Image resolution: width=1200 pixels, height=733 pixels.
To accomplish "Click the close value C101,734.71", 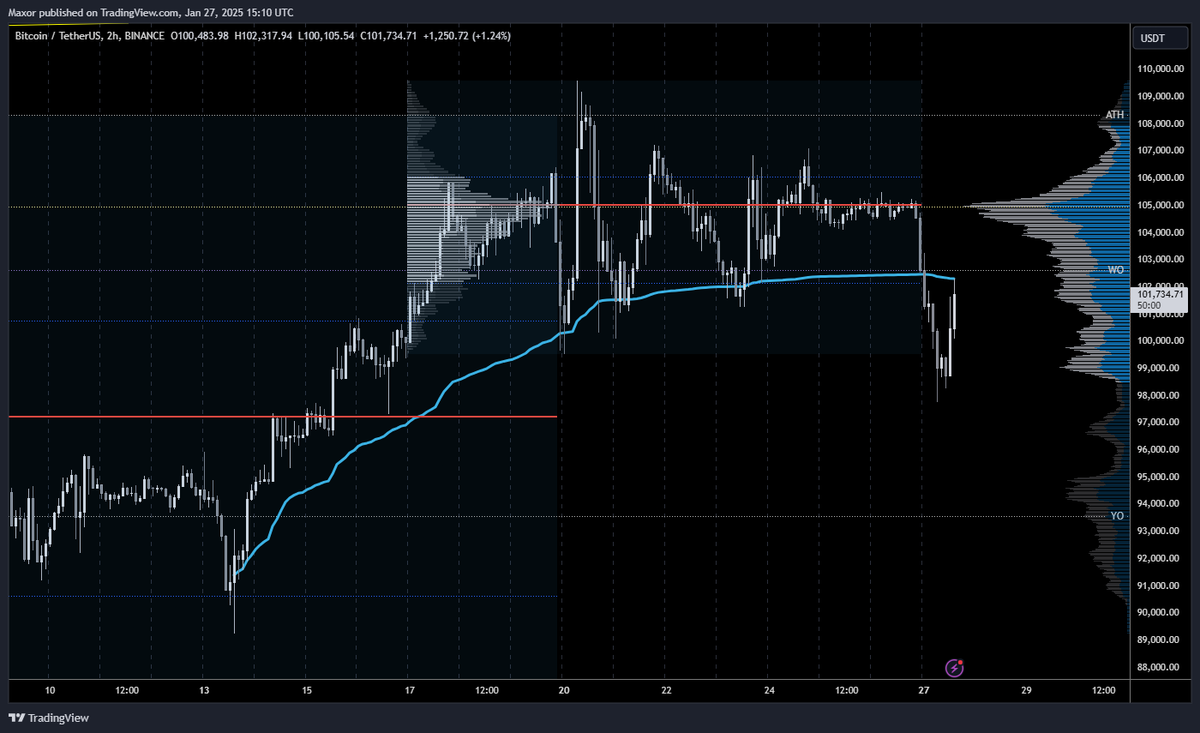I will click(x=388, y=36).
